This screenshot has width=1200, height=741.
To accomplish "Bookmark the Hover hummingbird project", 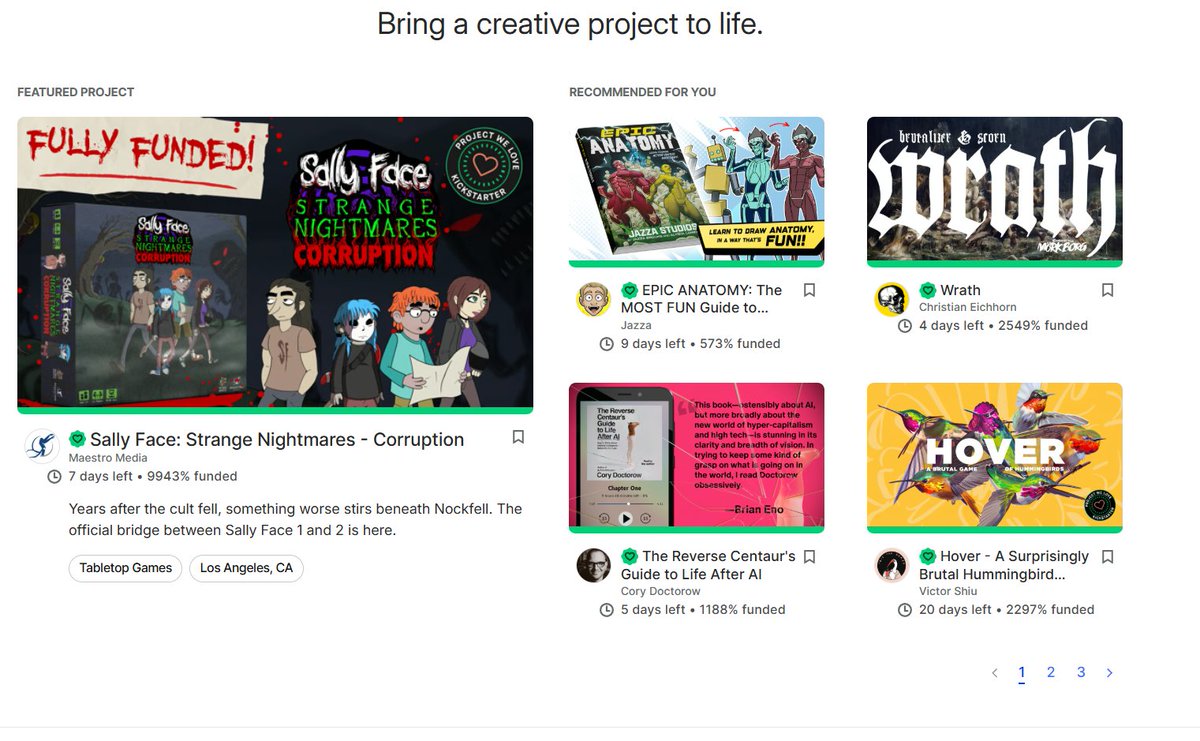I will [1108, 556].
